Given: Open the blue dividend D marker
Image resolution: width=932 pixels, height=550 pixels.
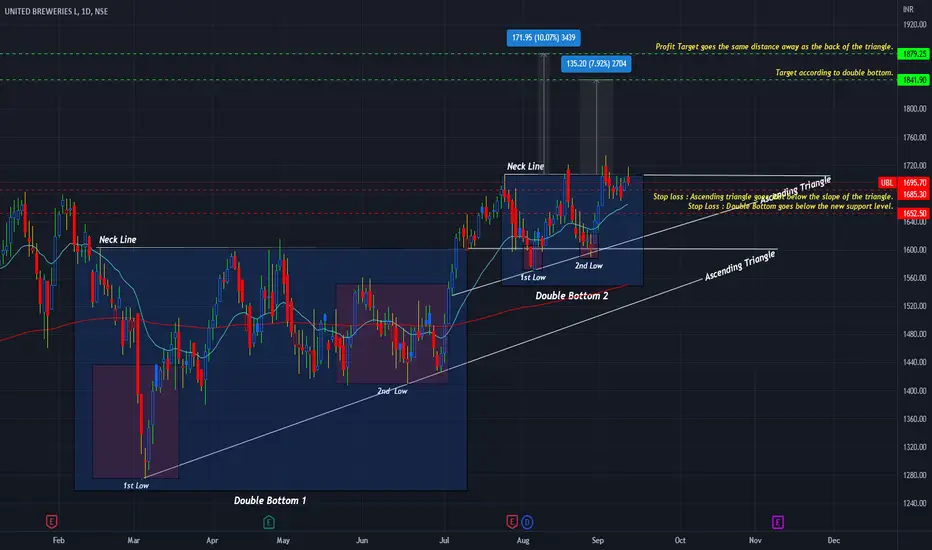Looking at the screenshot, I should coord(527,522).
